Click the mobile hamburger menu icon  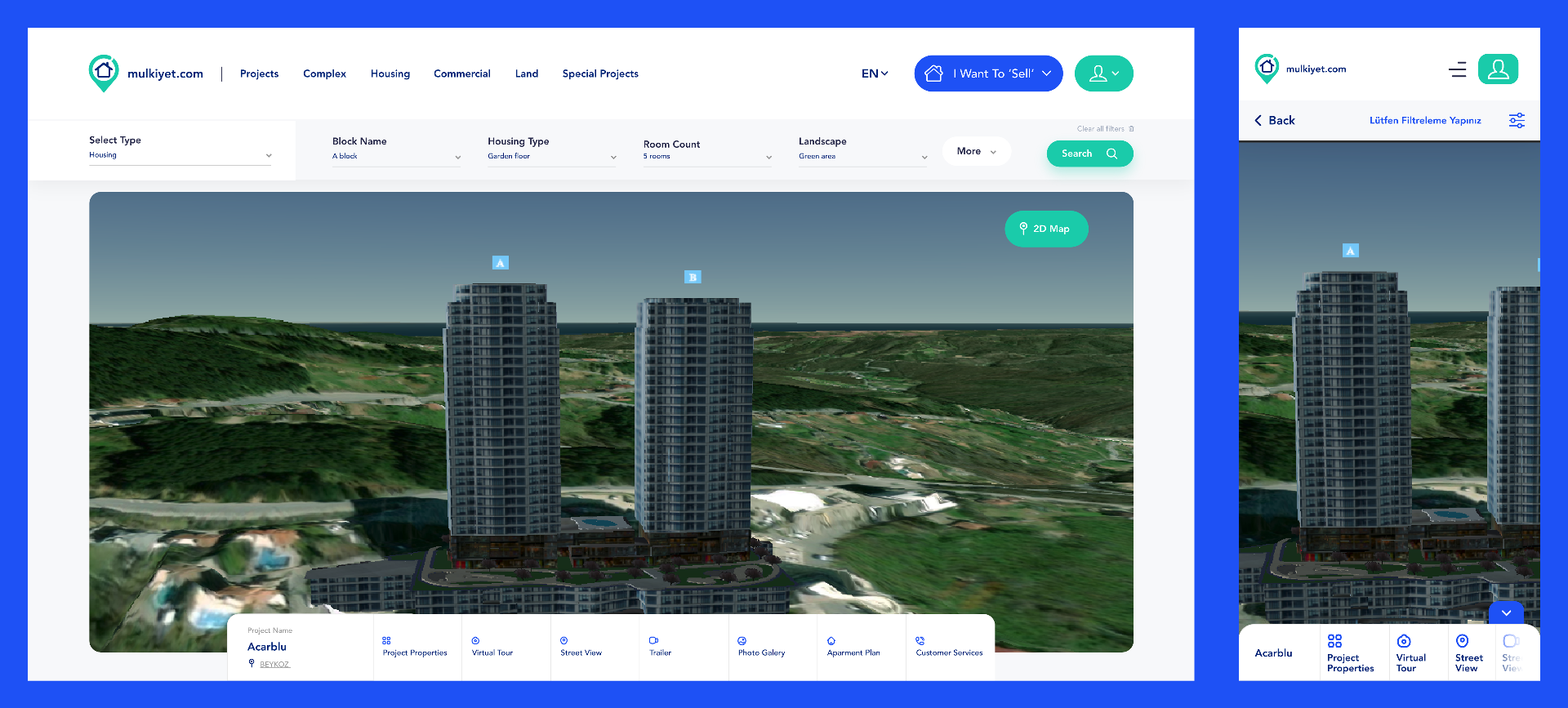point(1457,69)
